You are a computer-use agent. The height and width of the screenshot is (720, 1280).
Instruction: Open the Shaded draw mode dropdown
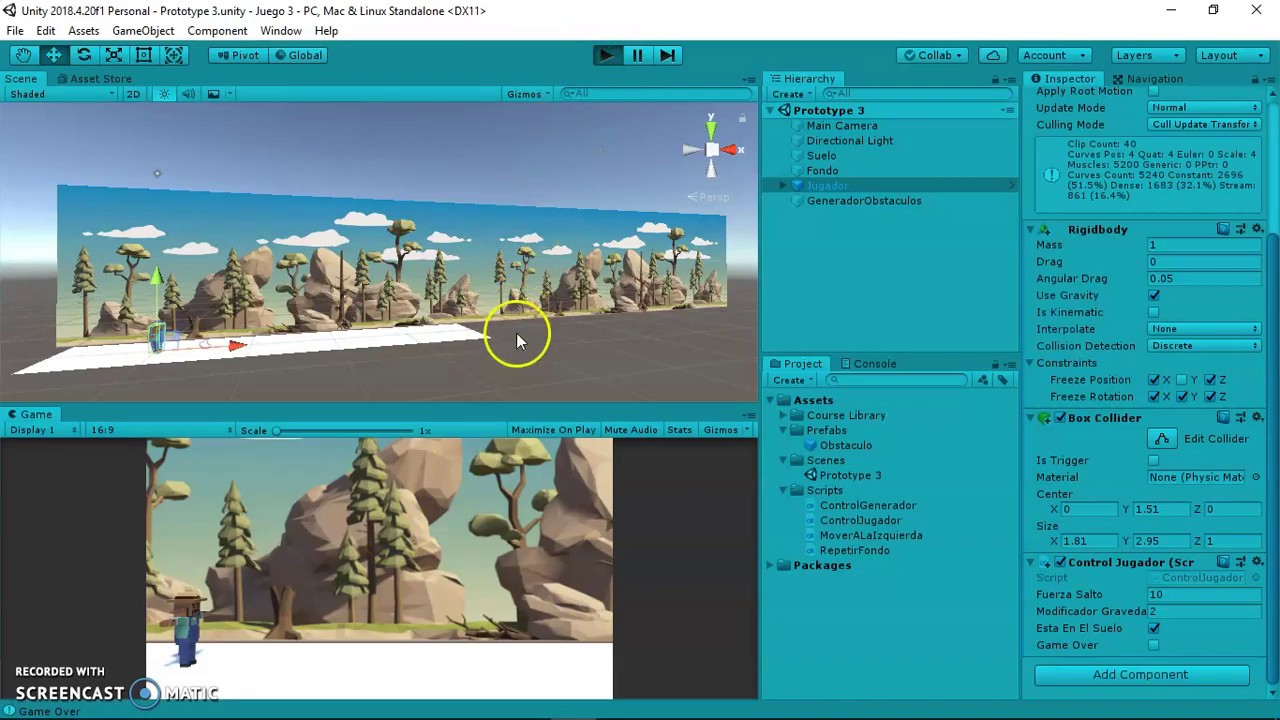point(62,94)
